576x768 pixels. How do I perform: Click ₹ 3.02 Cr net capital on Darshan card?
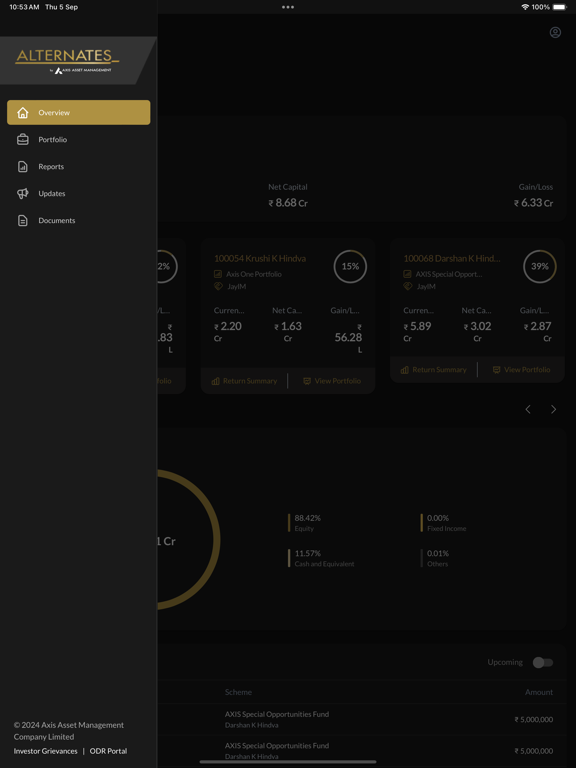tap(478, 331)
